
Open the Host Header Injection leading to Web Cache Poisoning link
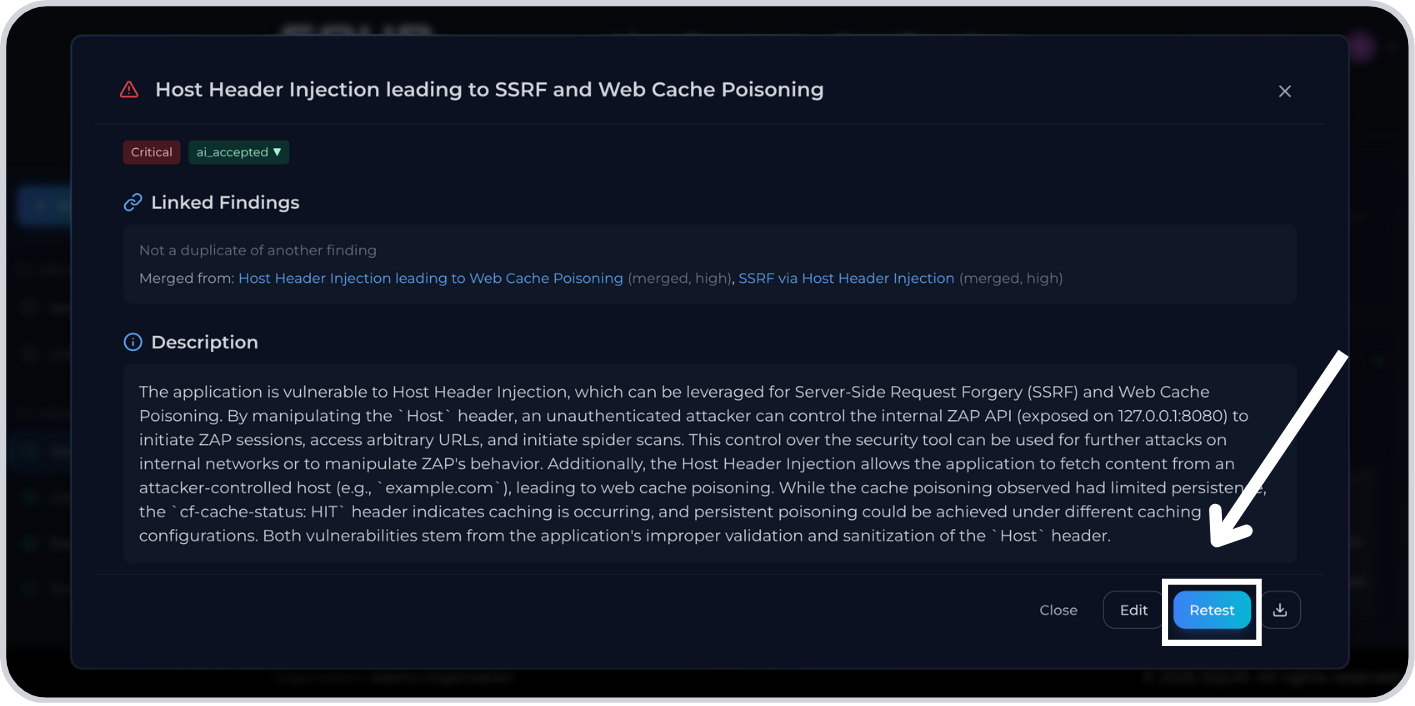pos(430,278)
